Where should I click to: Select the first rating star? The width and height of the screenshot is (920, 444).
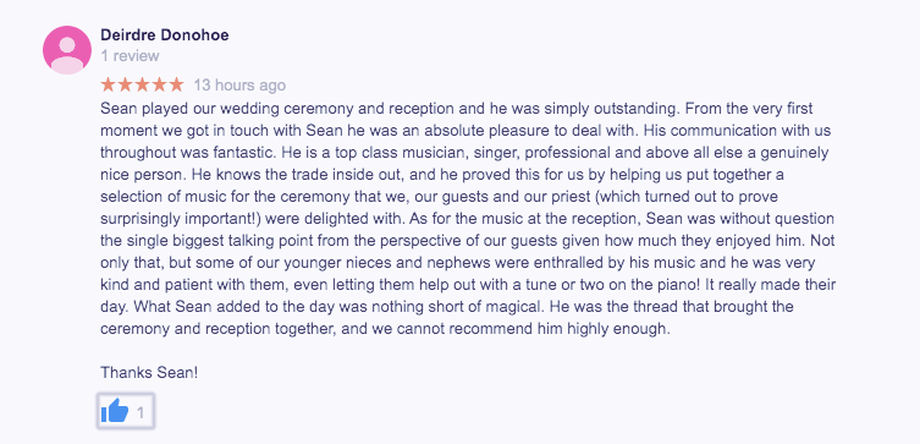(x=108, y=85)
